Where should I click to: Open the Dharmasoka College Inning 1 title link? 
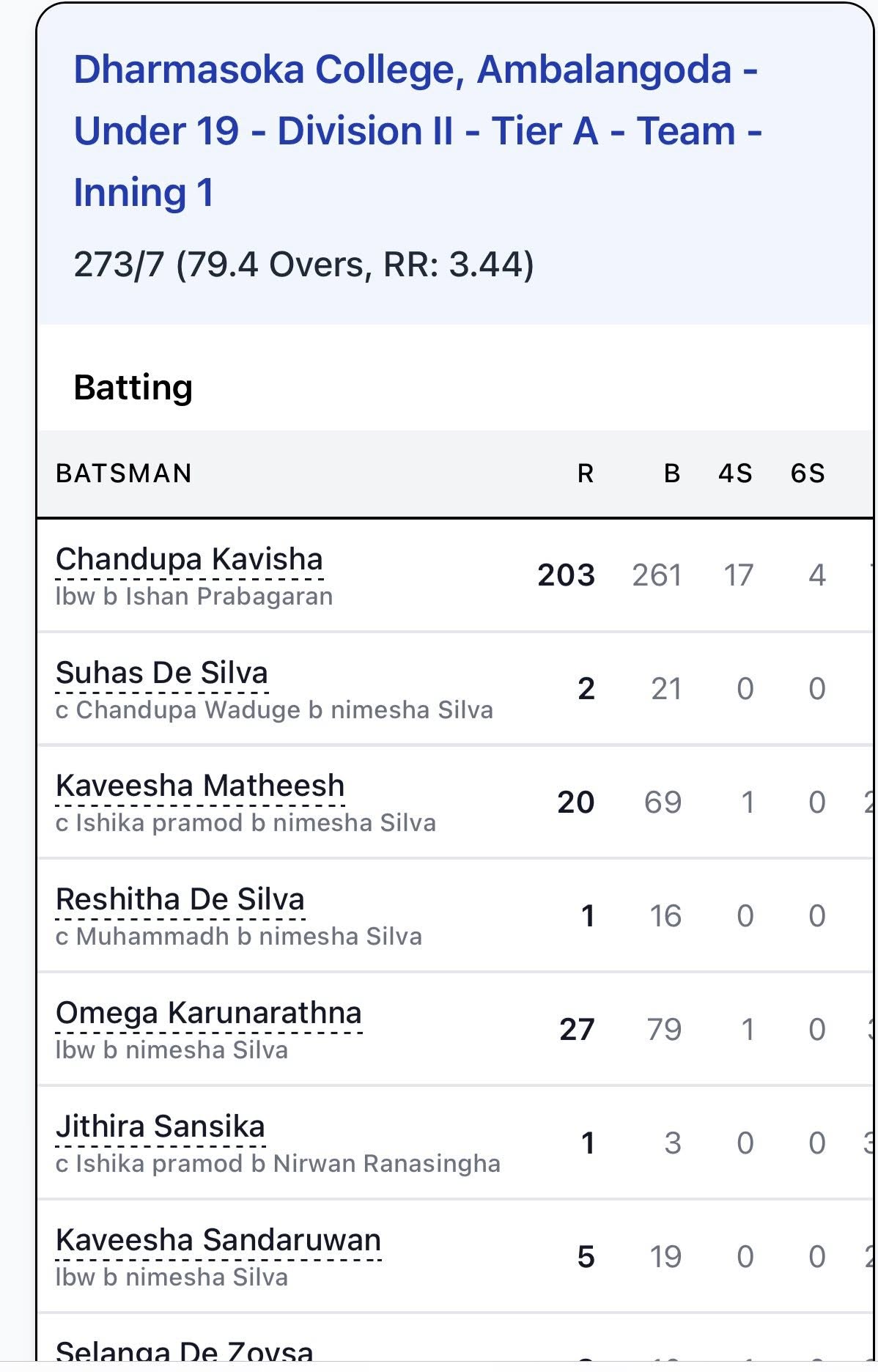click(416, 130)
